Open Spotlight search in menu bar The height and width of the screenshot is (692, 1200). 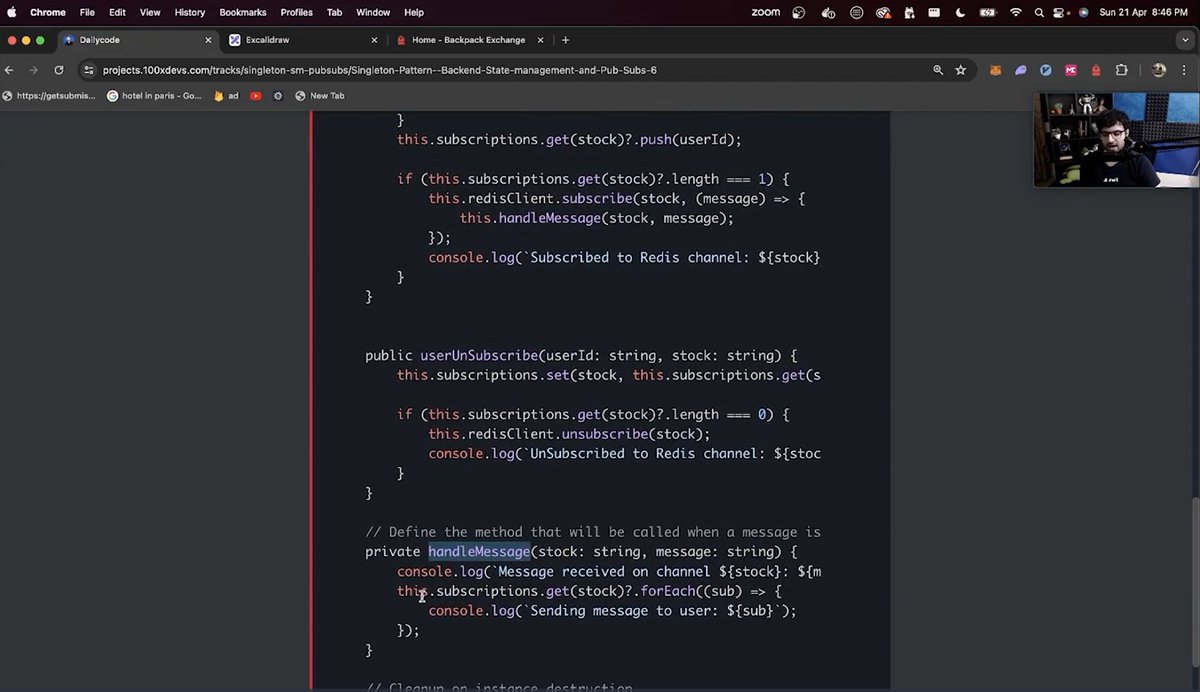point(1040,12)
